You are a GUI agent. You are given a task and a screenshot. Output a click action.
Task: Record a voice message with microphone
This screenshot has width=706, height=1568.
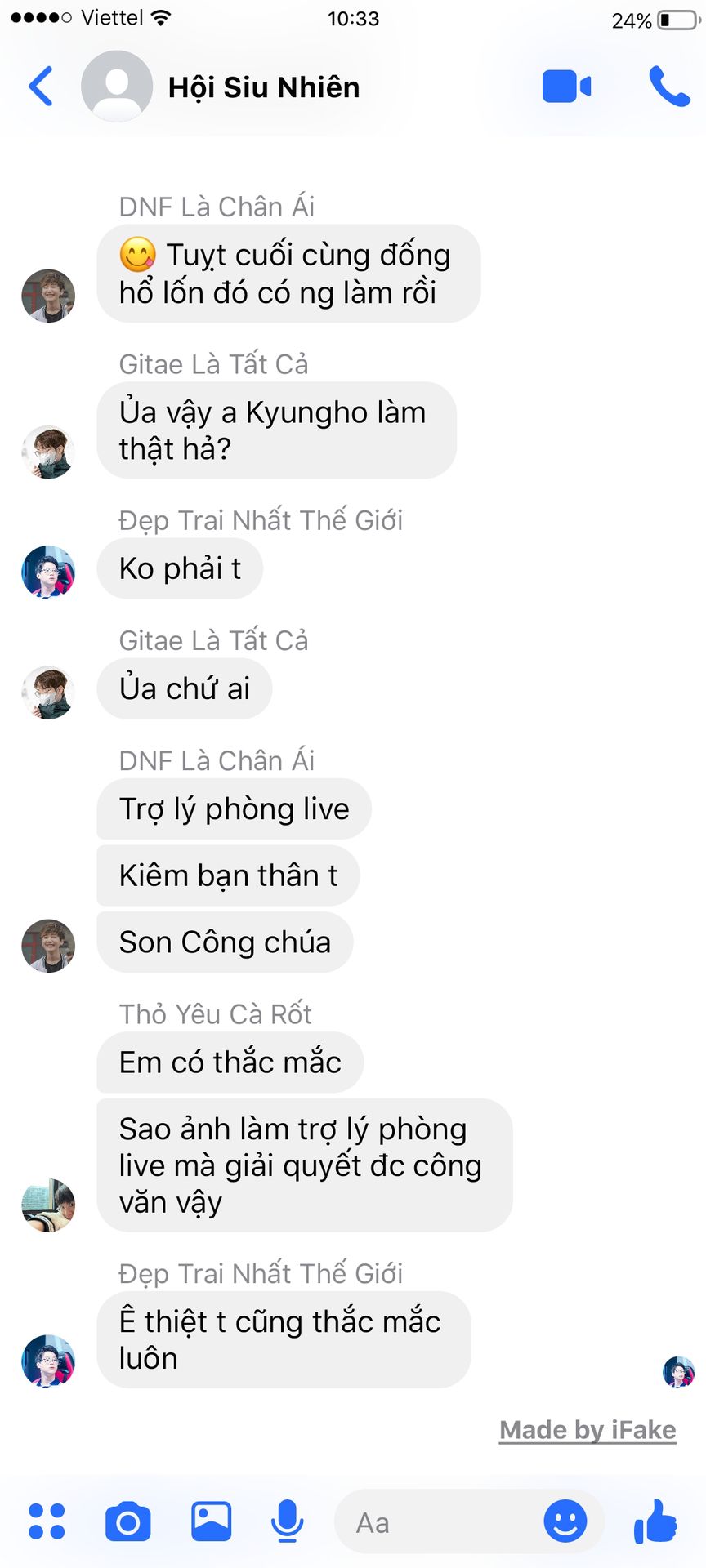[x=287, y=1521]
